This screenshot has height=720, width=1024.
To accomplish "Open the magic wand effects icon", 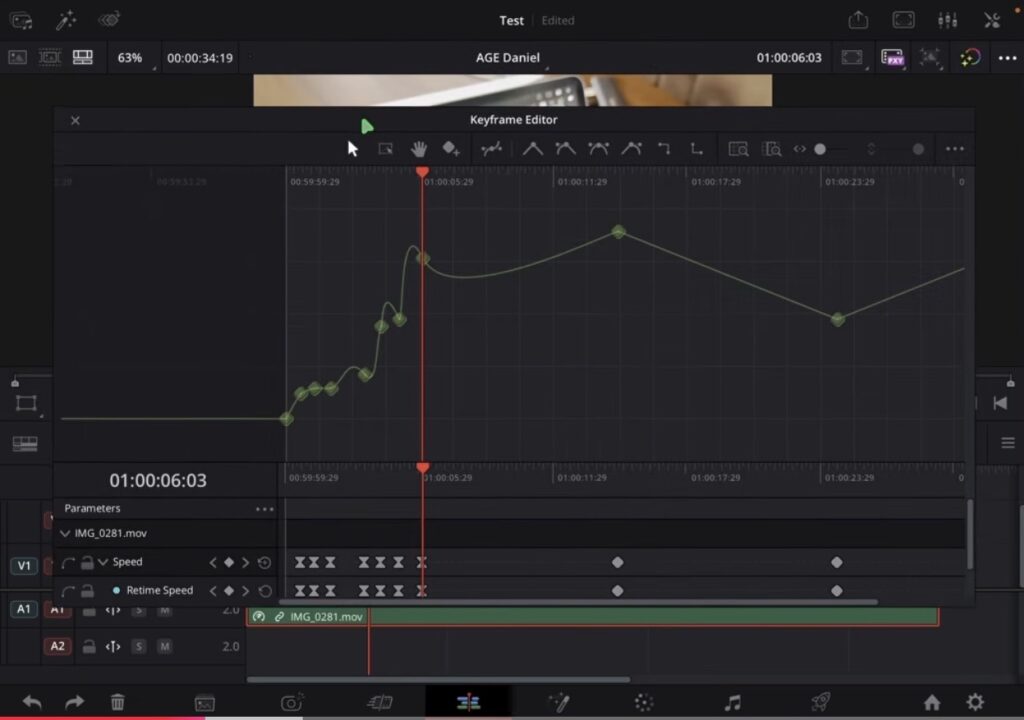I will [65, 20].
